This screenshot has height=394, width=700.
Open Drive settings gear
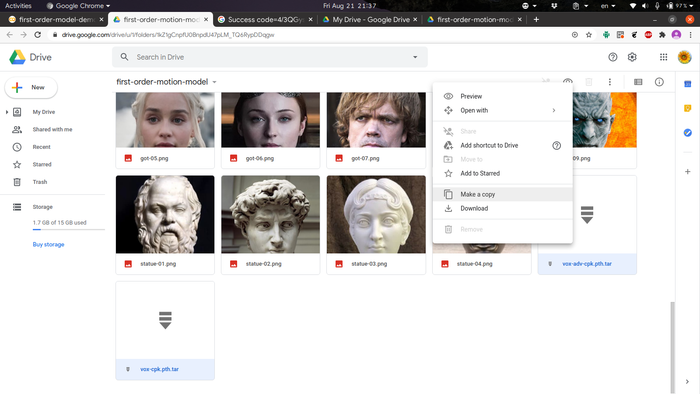pos(632,57)
